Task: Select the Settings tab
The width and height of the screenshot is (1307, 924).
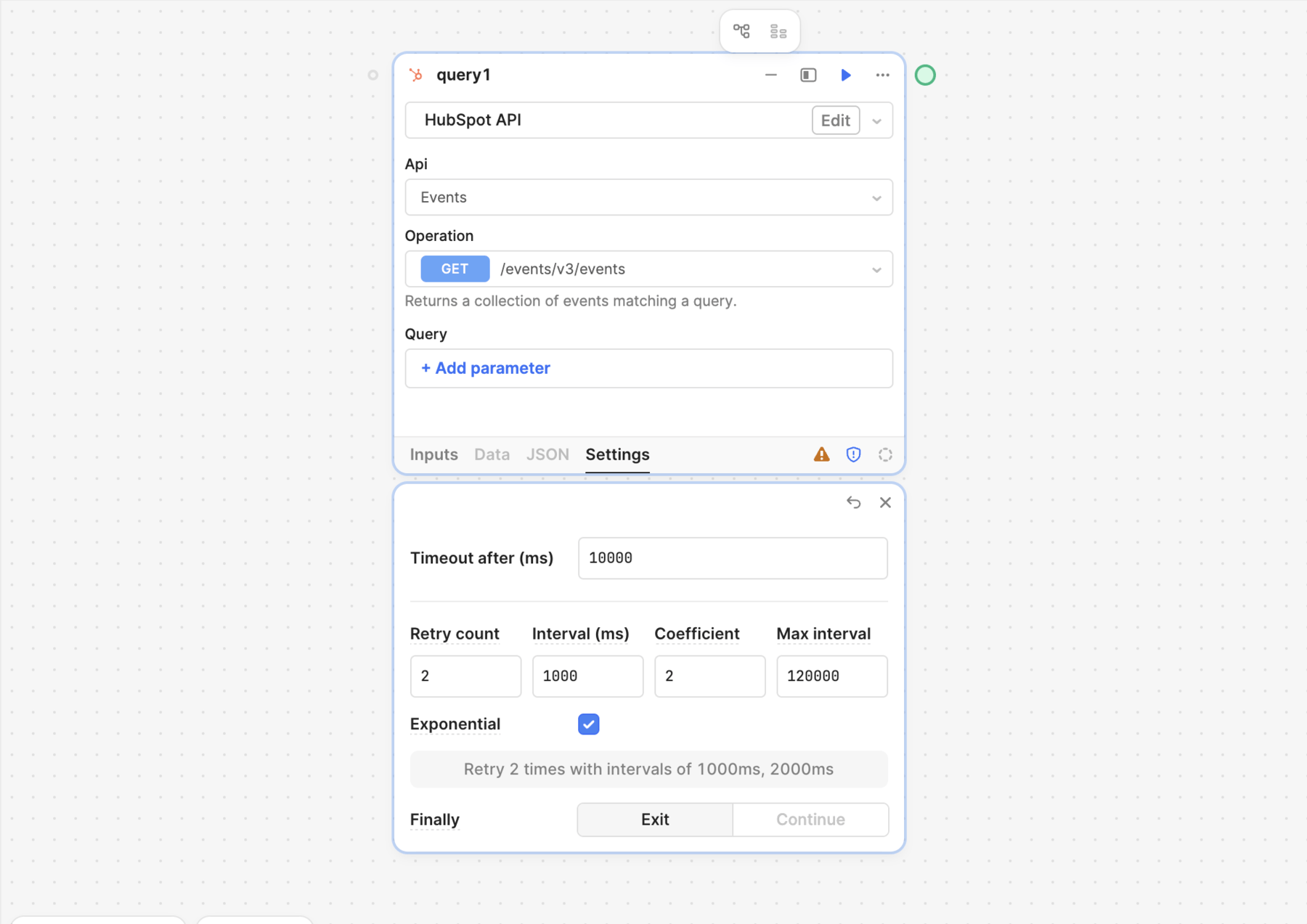Action: [617, 454]
